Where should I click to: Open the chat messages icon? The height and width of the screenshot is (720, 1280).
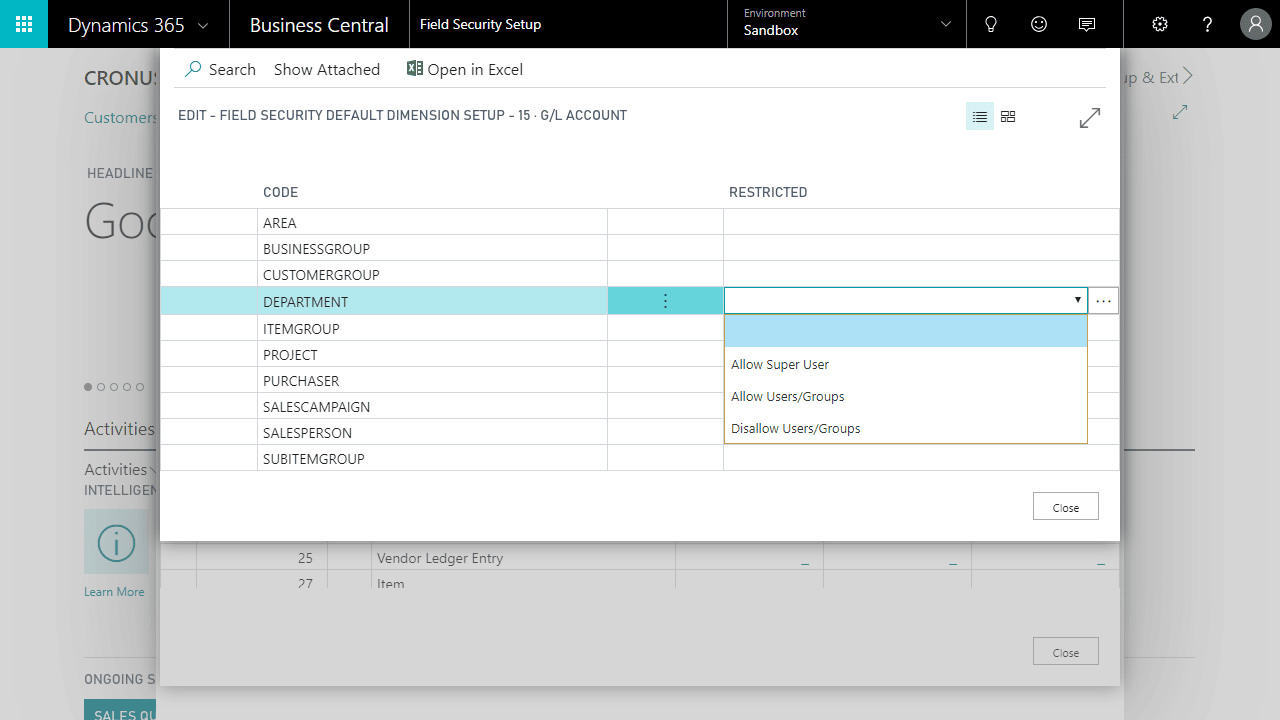pos(1087,24)
